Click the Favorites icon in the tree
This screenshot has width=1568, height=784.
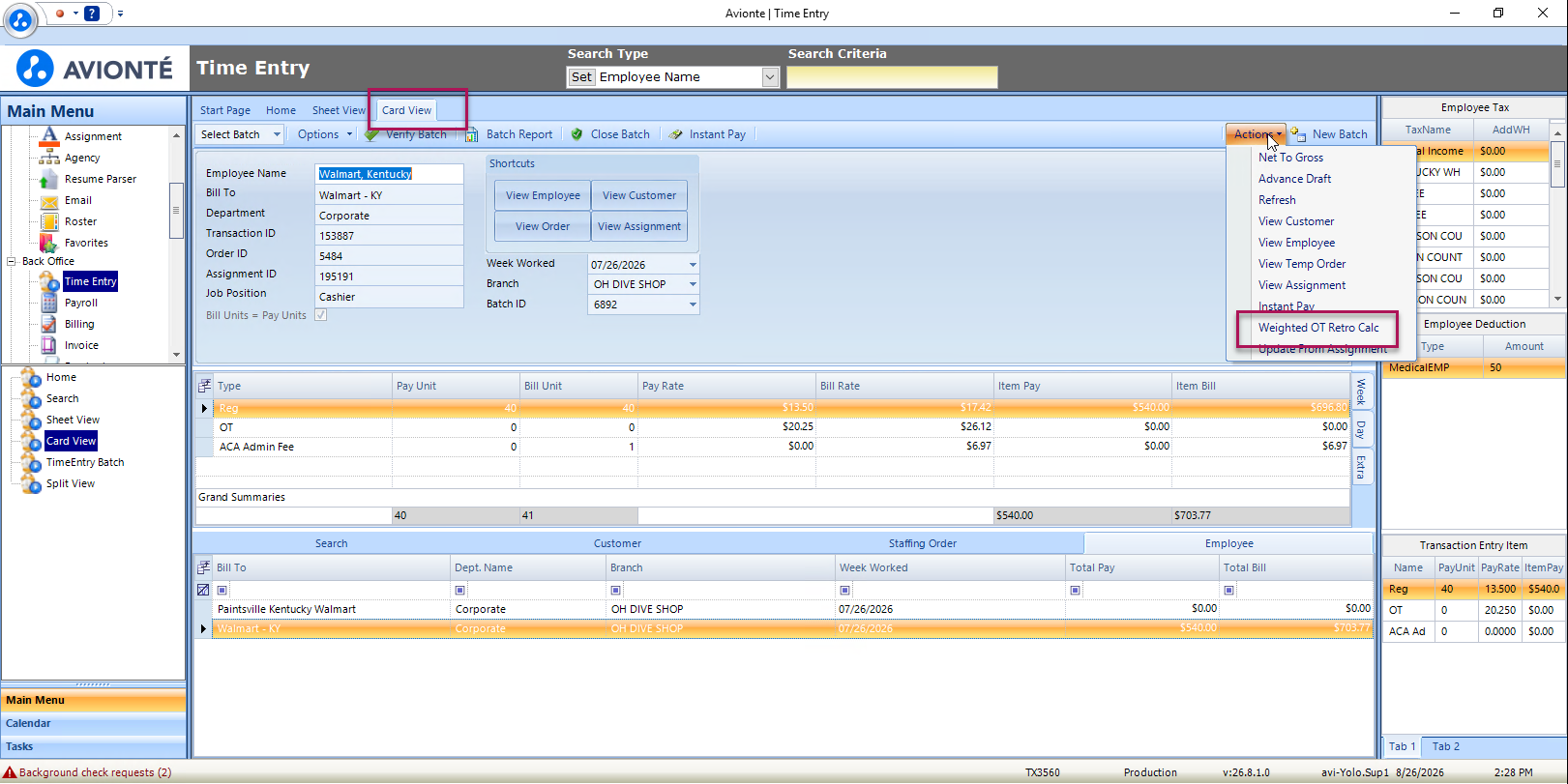point(49,243)
